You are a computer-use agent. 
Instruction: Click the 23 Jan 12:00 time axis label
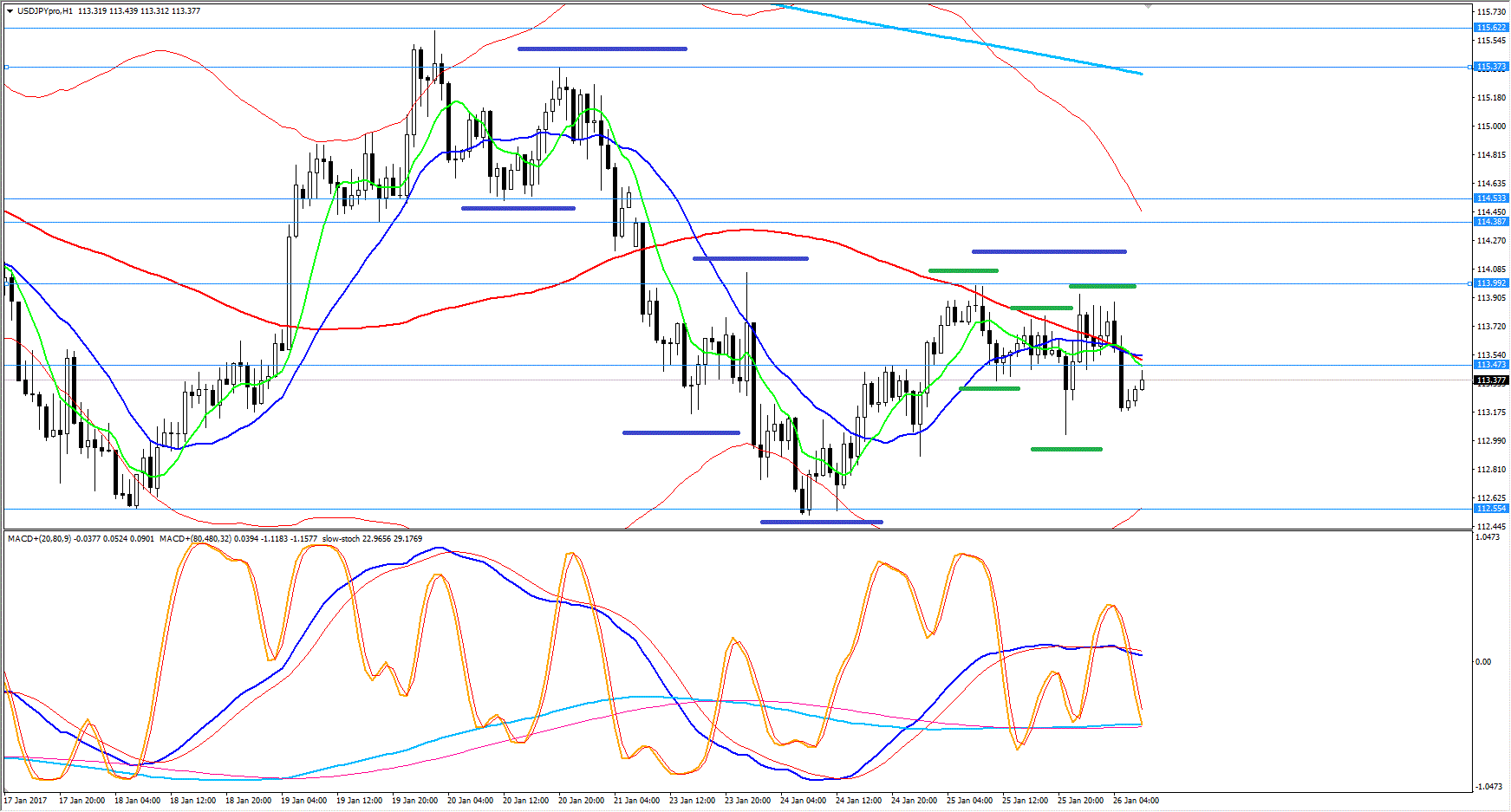pos(692,801)
